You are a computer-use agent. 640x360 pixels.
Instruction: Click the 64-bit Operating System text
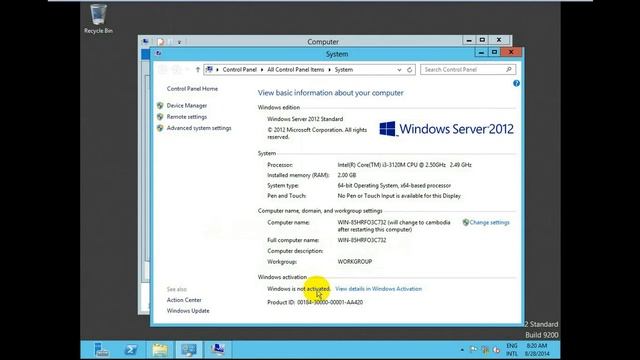394,186
